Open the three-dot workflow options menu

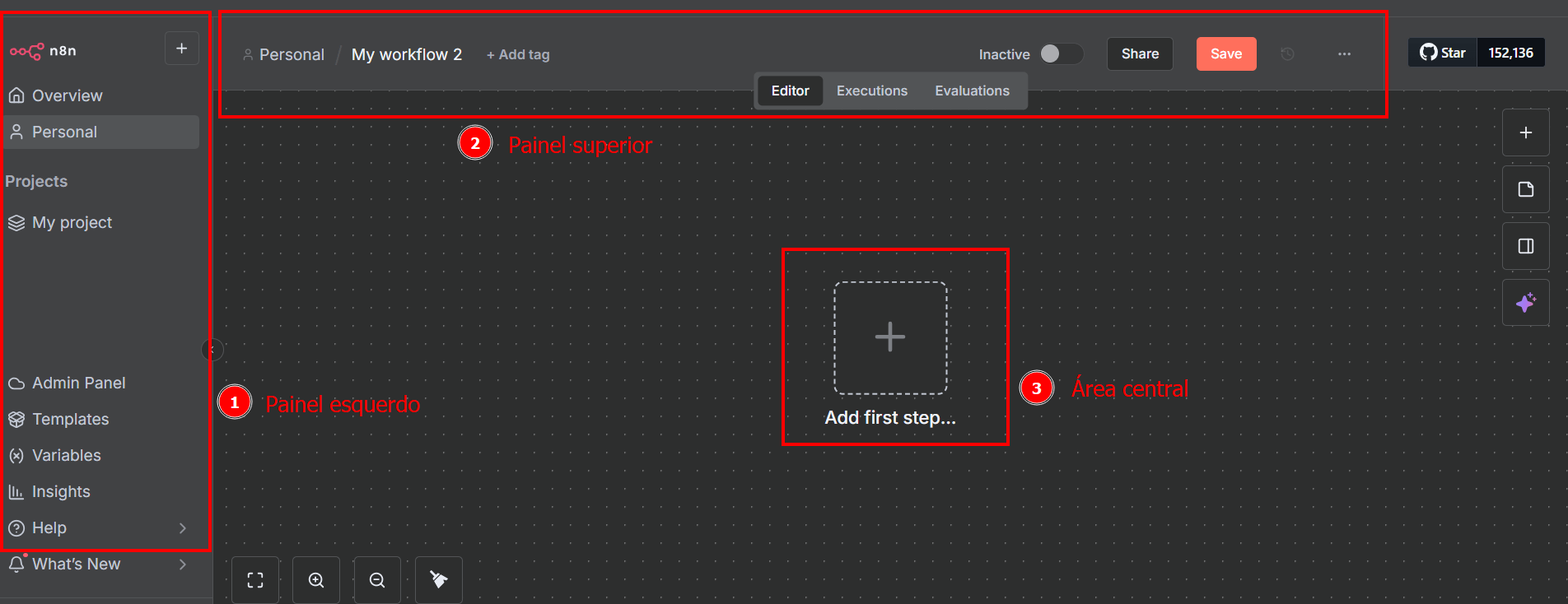(1344, 53)
